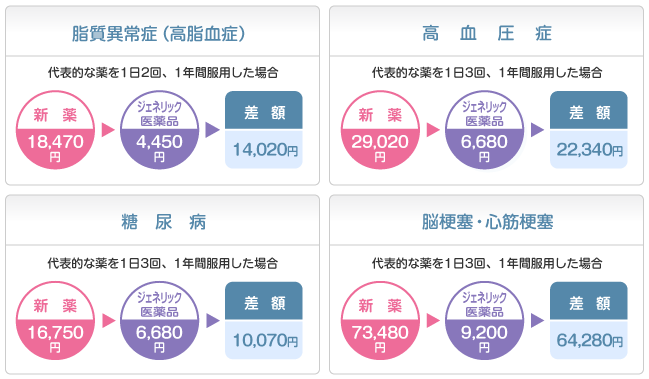Select the 脳梗塞・心筋梗塞 heading
The height and width of the screenshot is (379, 649).
[487, 222]
